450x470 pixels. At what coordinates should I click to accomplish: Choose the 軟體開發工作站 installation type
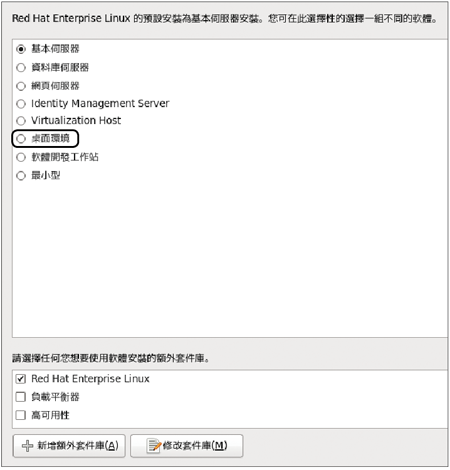tap(21, 157)
